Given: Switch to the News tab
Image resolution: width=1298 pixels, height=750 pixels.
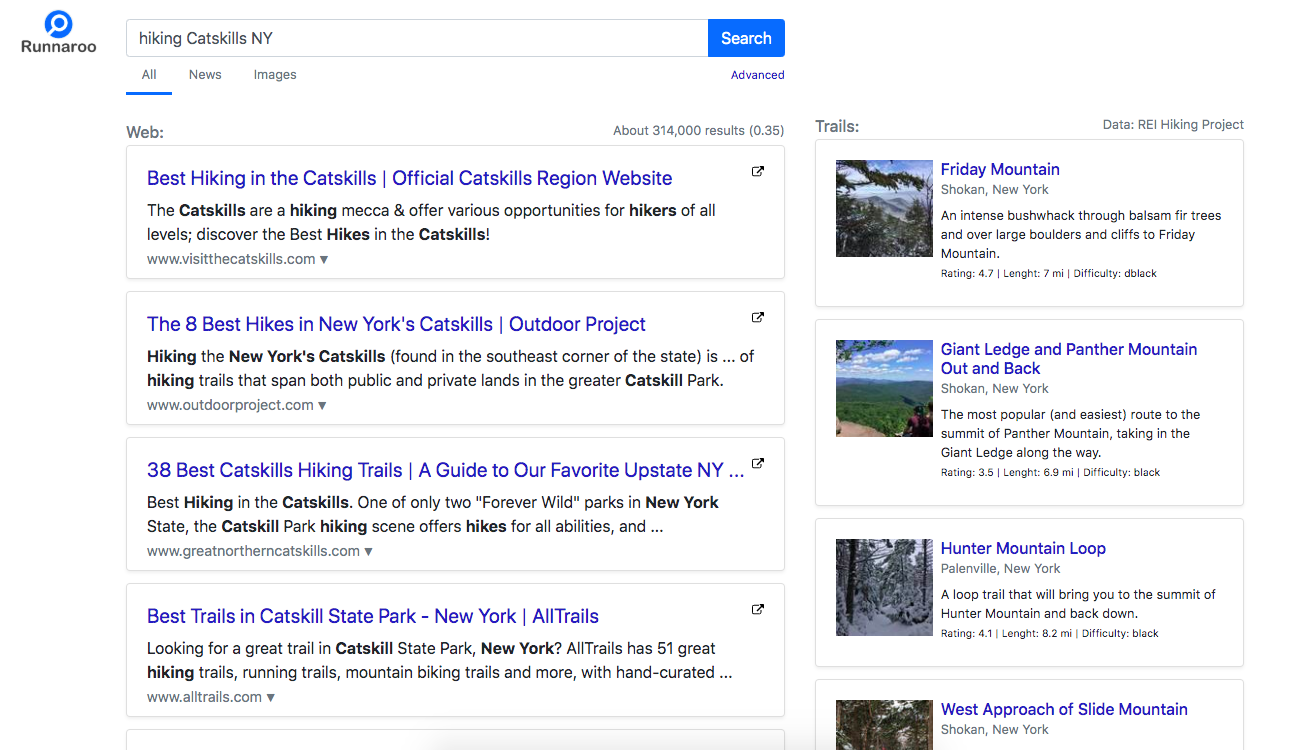Looking at the screenshot, I should click(205, 75).
